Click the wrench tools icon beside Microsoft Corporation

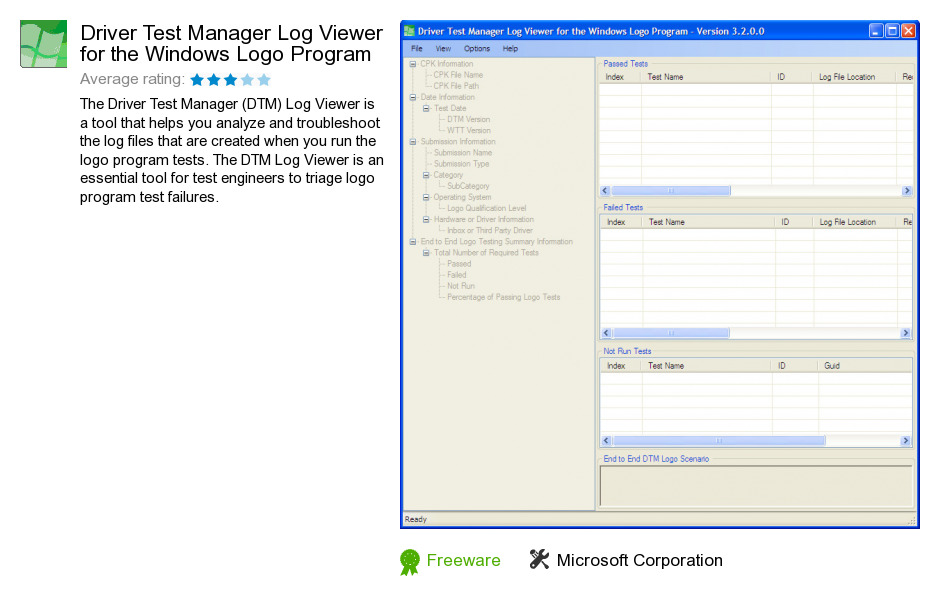(x=539, y=559)
